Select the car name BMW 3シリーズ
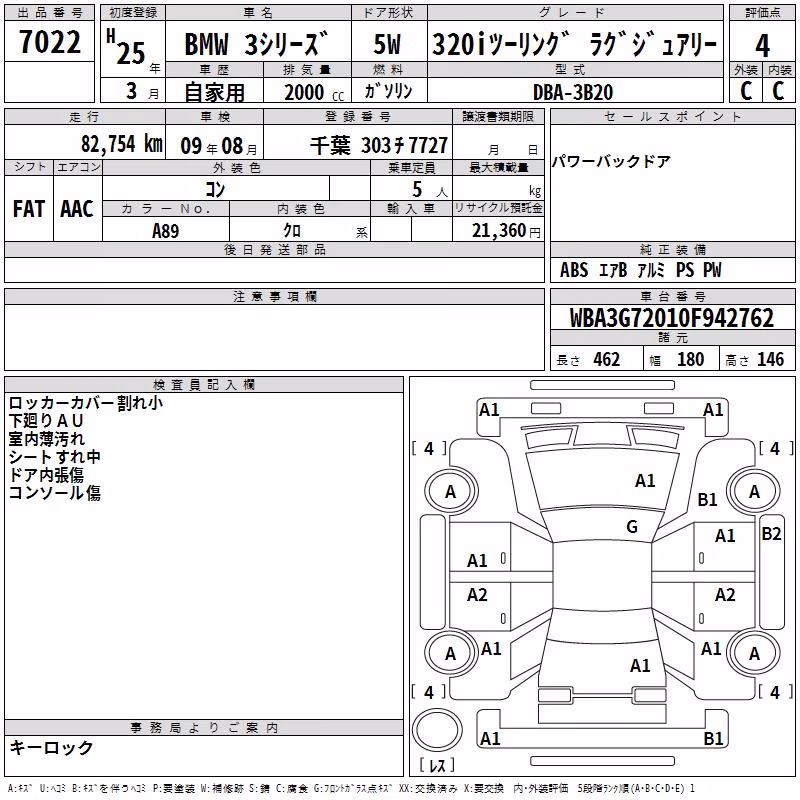 click(x=256, y=43)
